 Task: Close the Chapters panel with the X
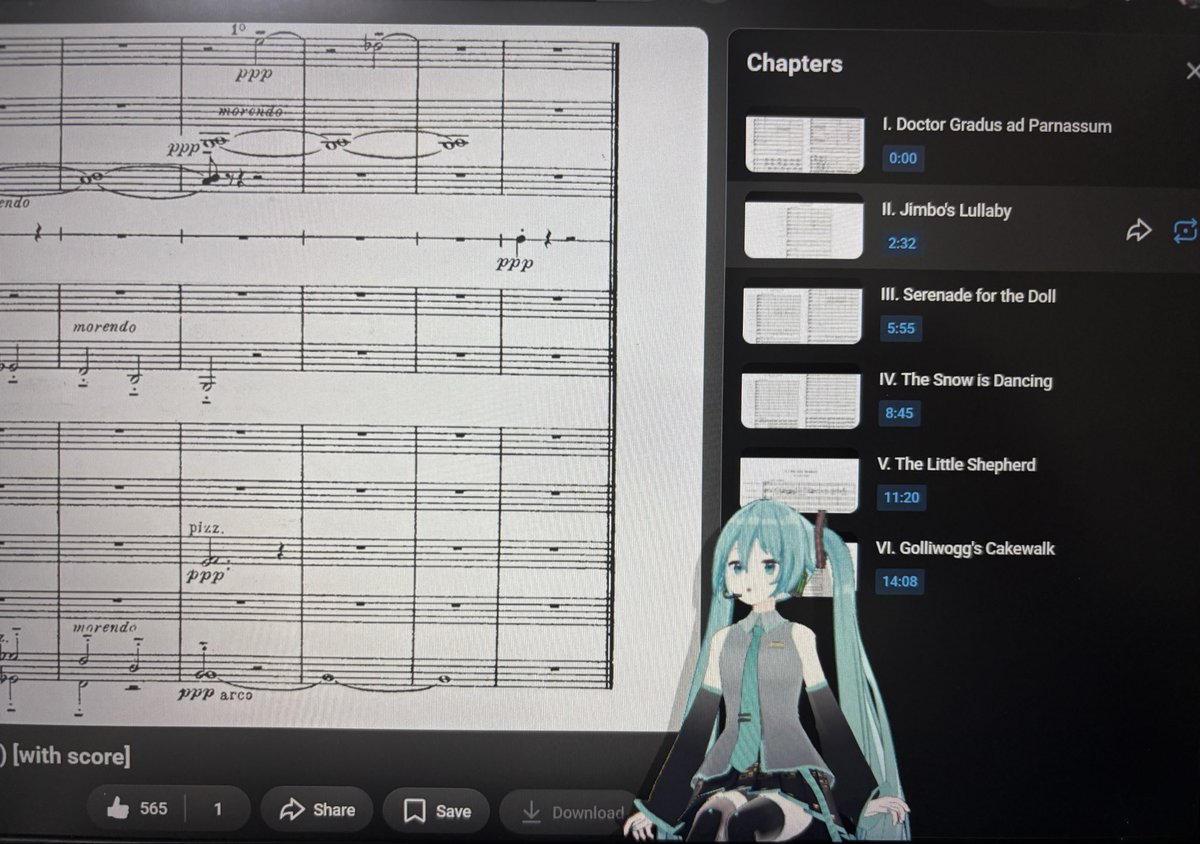coord(1192,70)
